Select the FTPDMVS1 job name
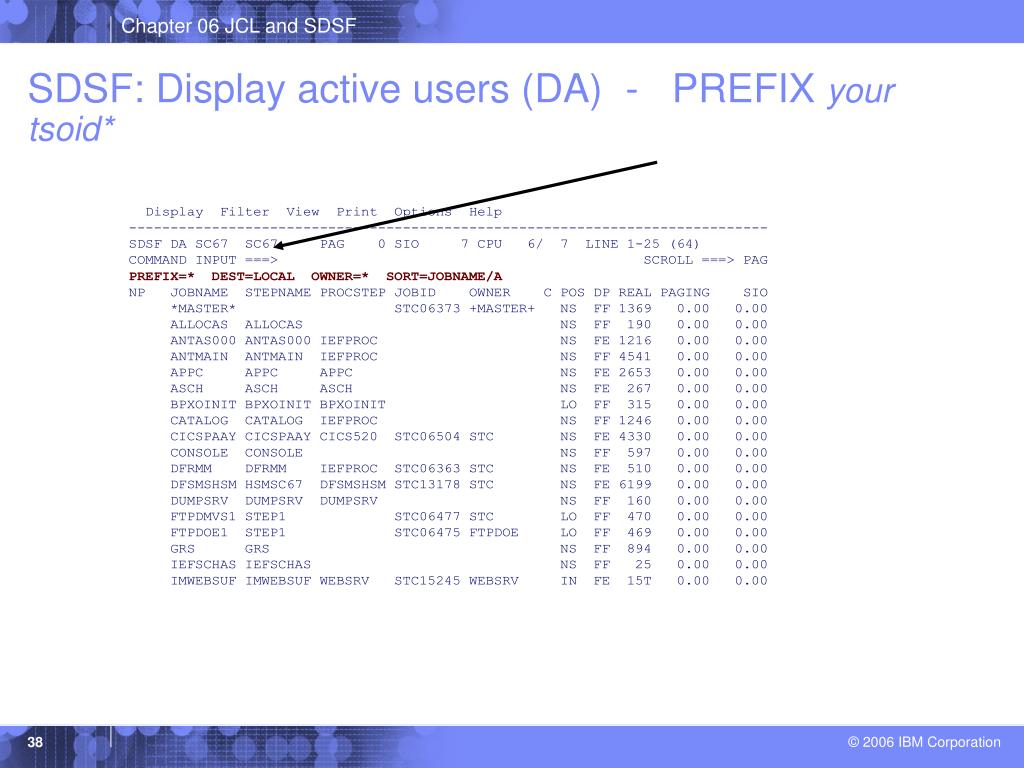 point(203,517)
